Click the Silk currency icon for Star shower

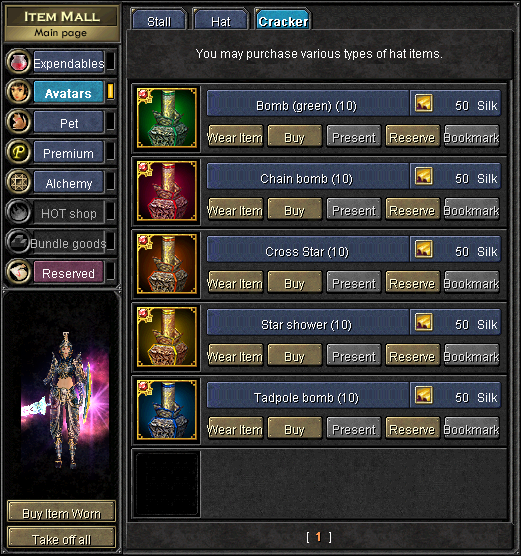(423, 322)
